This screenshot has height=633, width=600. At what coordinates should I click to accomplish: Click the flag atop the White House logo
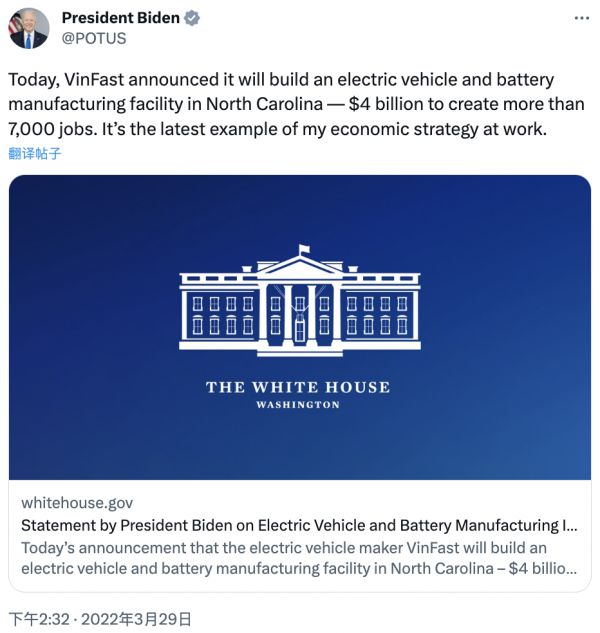point(304,249)
